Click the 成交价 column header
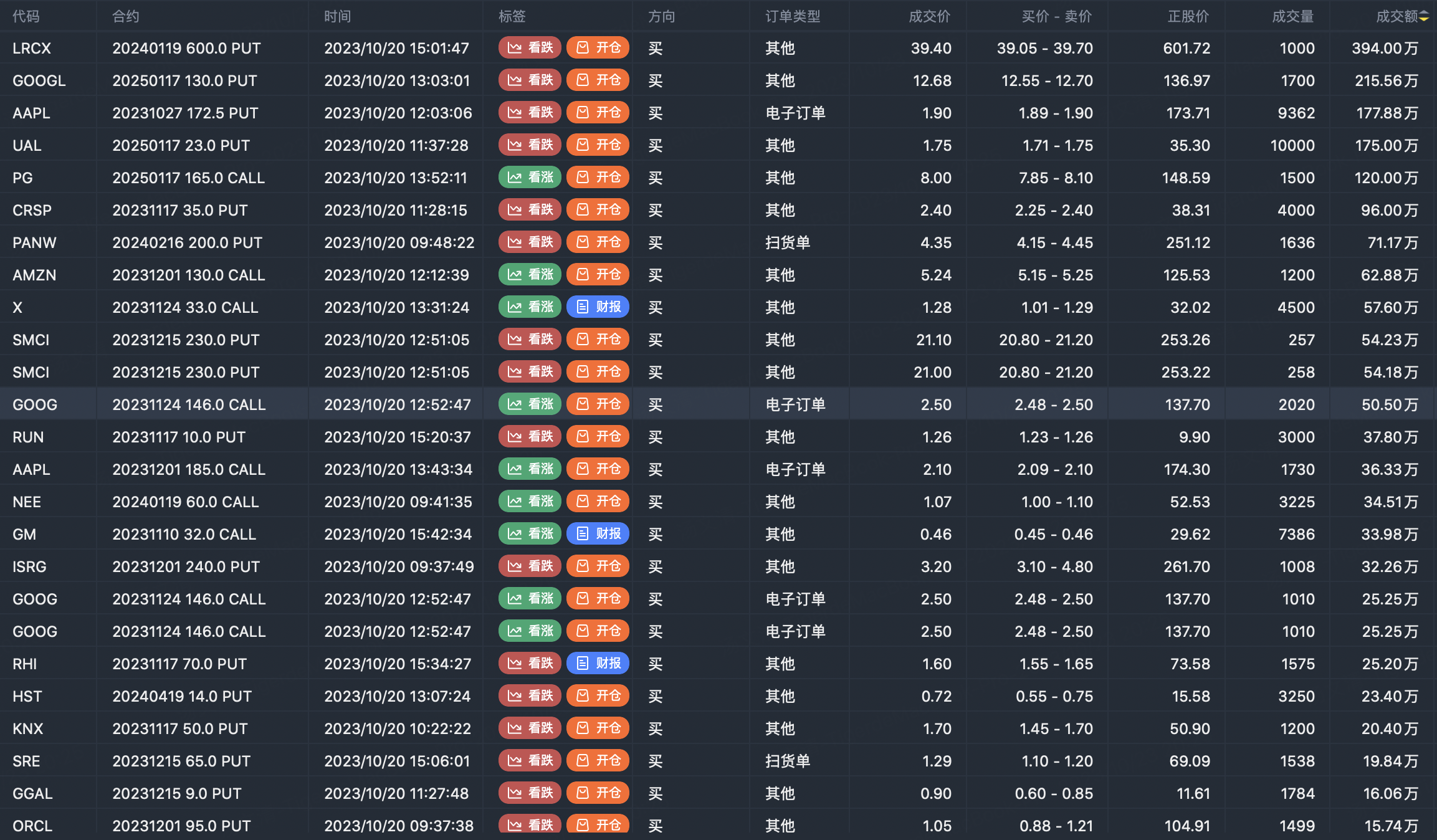The image size is (1437, 840). coord(930,17)
